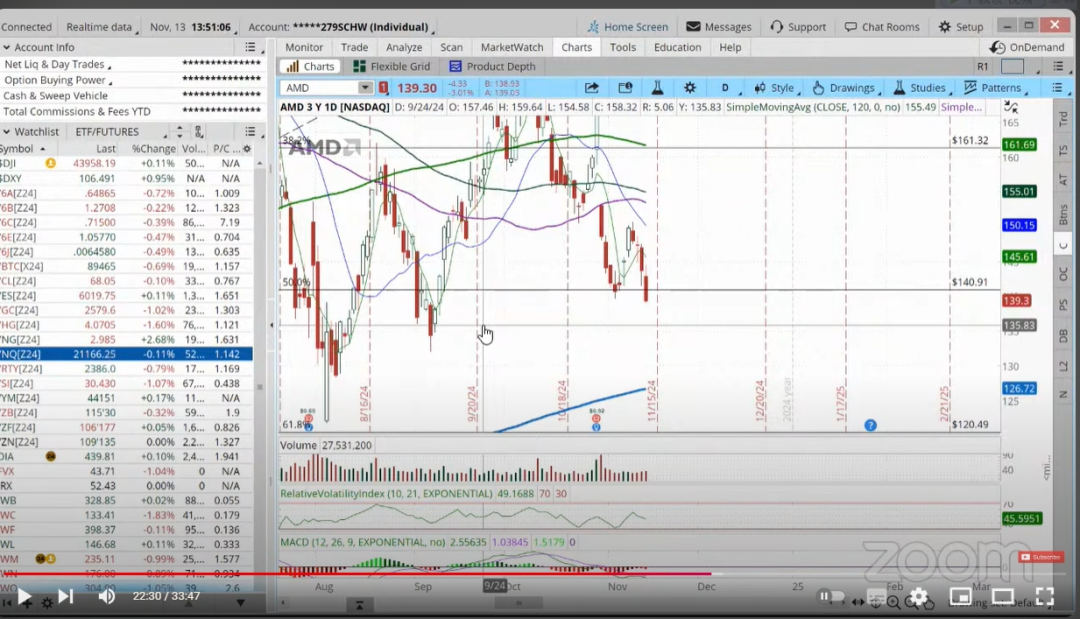Open the chart toolbar hamburger menu icon
This screenshot has height=619, width=1080.
(1057, 87)
